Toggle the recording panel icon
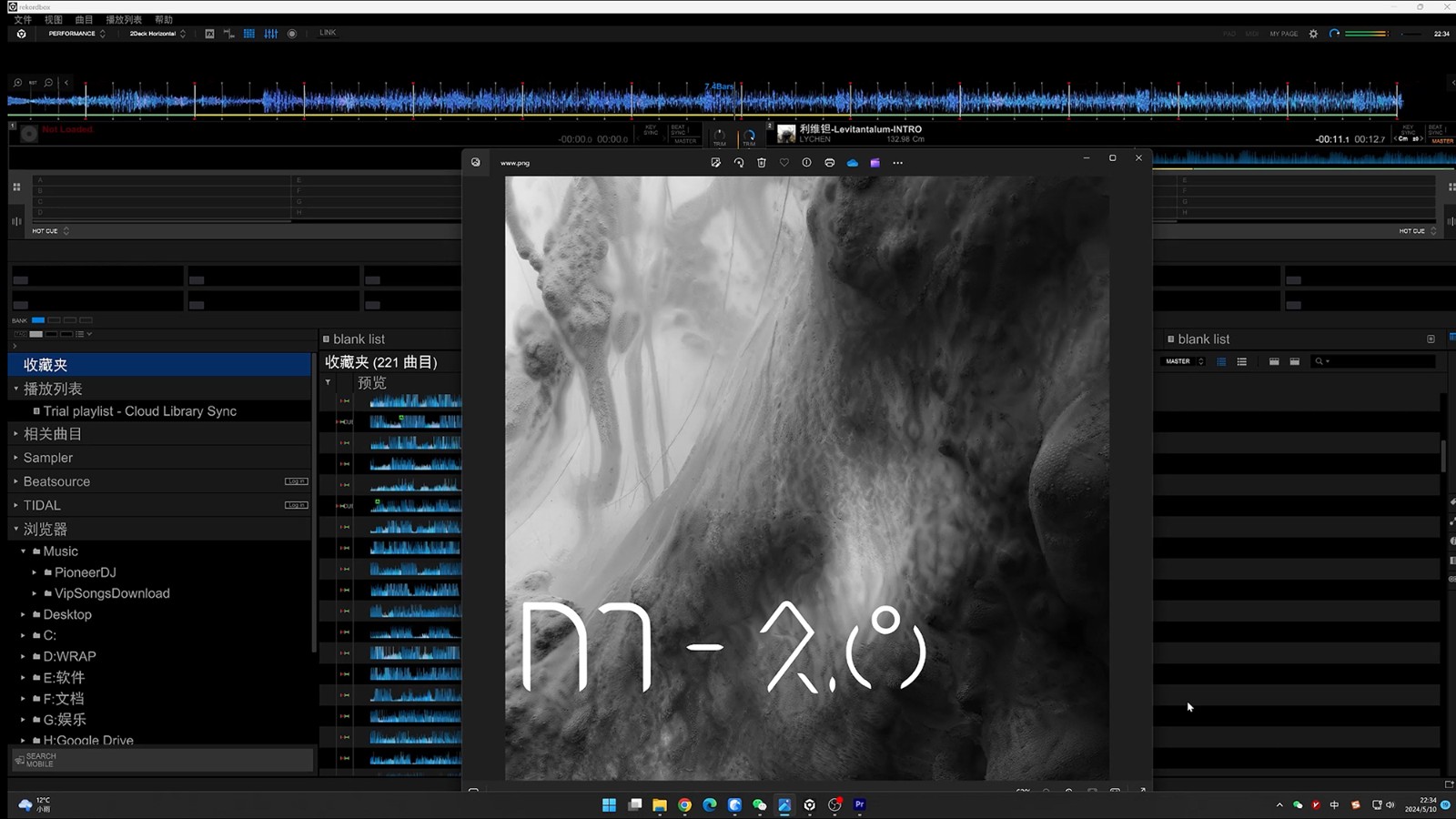 pyautogui.click(x=292, y=34)
